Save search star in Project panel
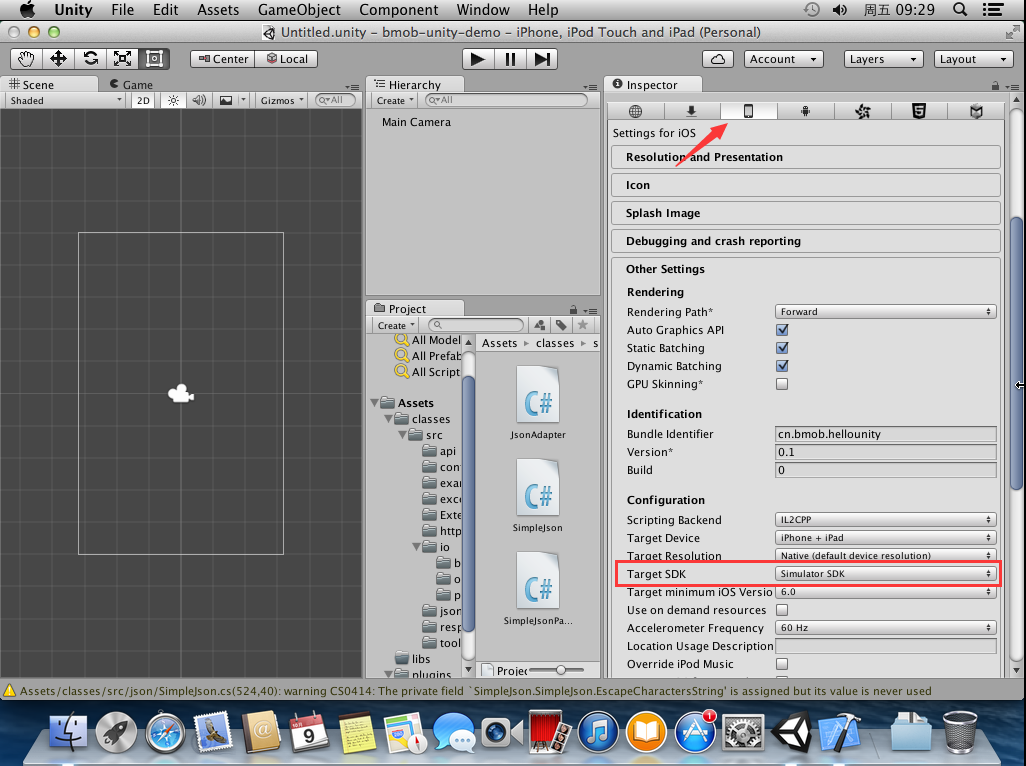 tap(582, 325)
